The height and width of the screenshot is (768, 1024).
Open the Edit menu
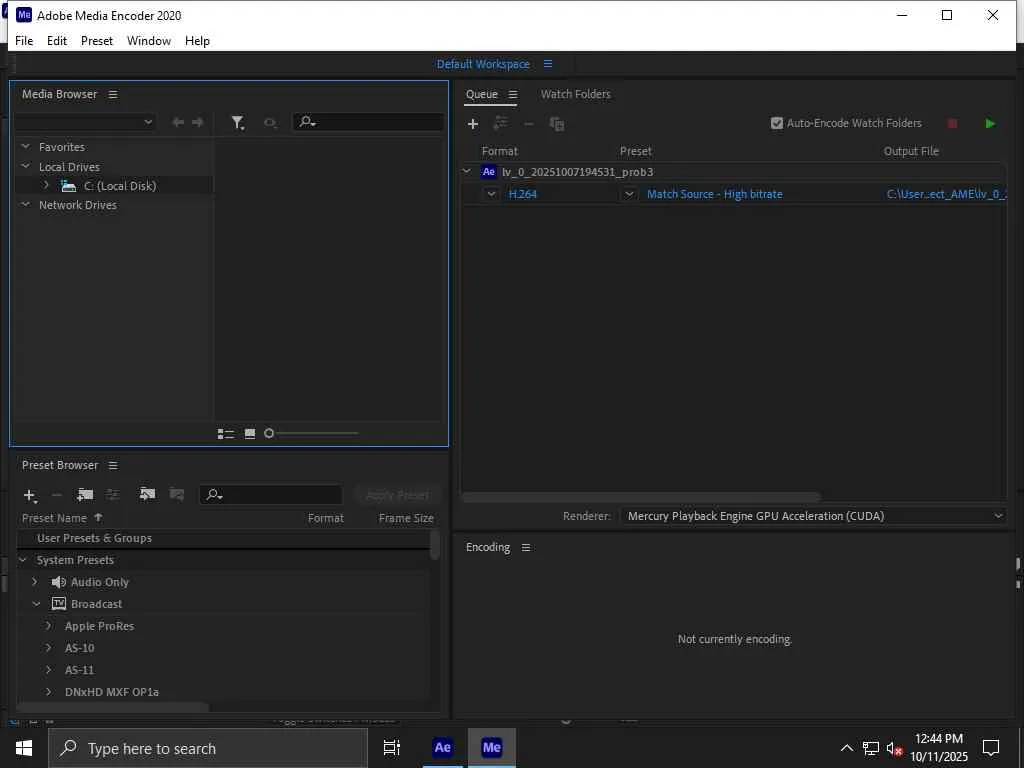point(57,40)
